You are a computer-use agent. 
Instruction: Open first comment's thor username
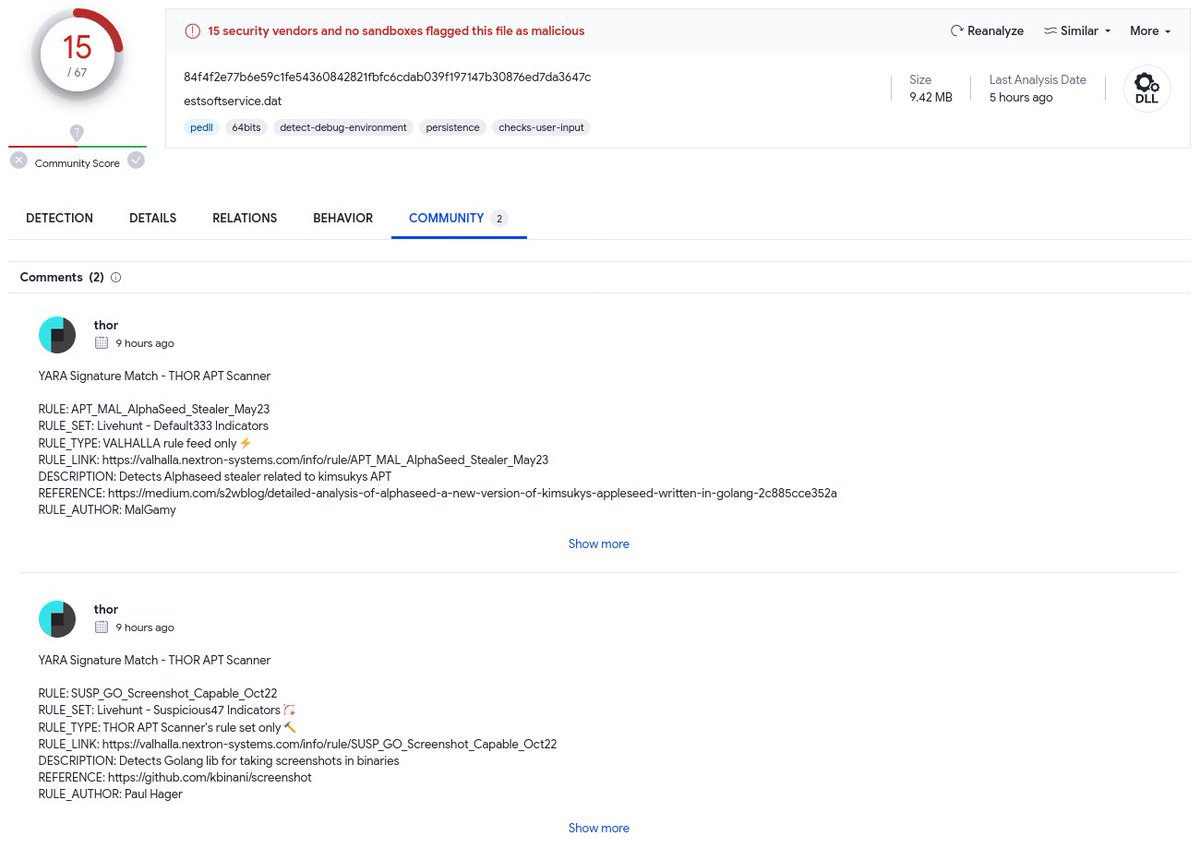point(106,325)
